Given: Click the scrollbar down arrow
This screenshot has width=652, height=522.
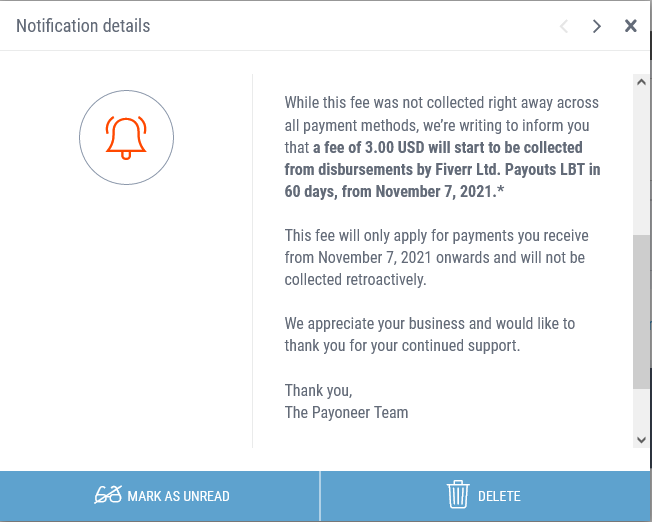Looking at the screenshot, I should click(x=641, y=439).
